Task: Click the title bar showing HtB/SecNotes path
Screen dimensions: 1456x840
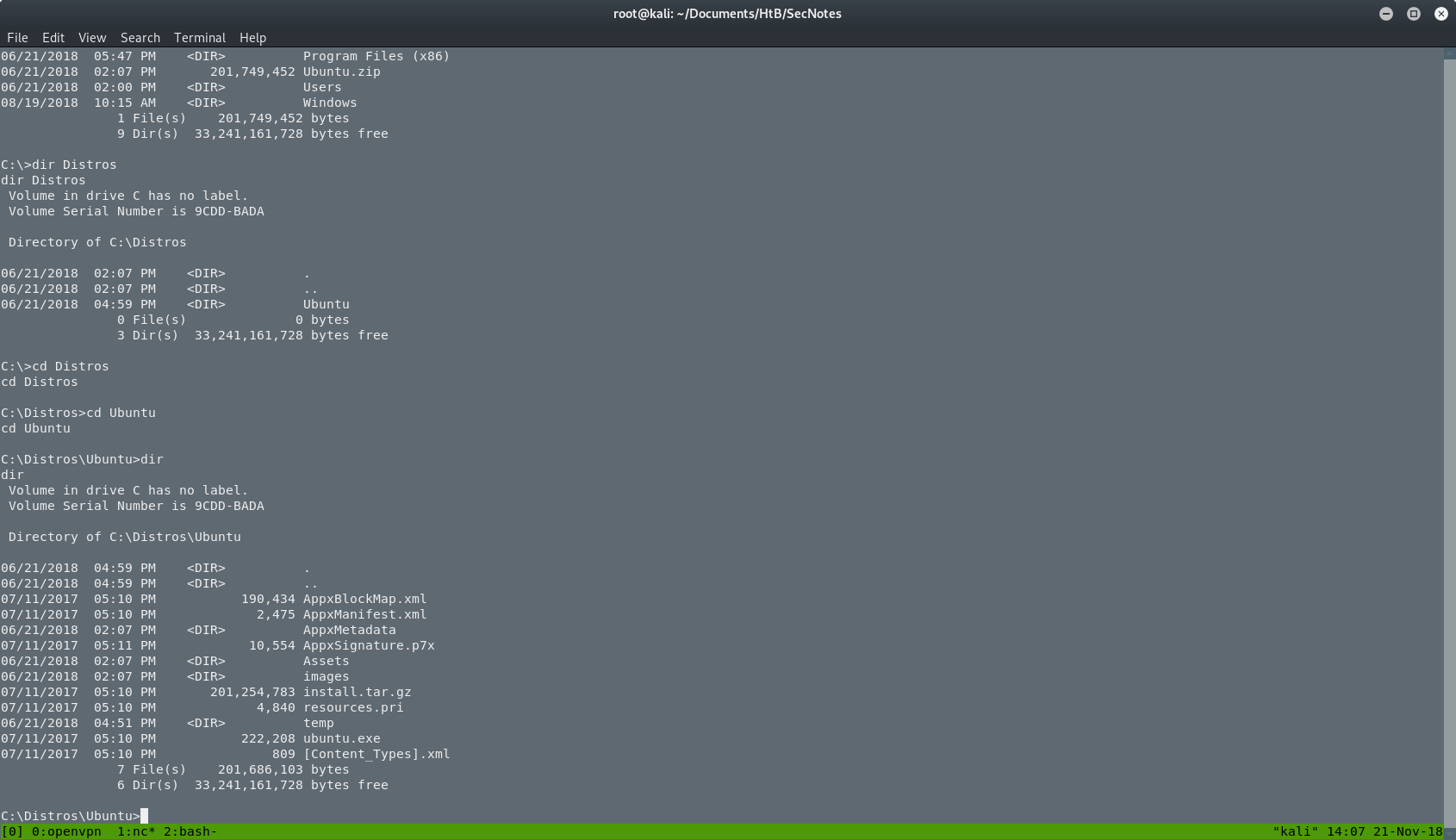Action: tap(728, 13)
